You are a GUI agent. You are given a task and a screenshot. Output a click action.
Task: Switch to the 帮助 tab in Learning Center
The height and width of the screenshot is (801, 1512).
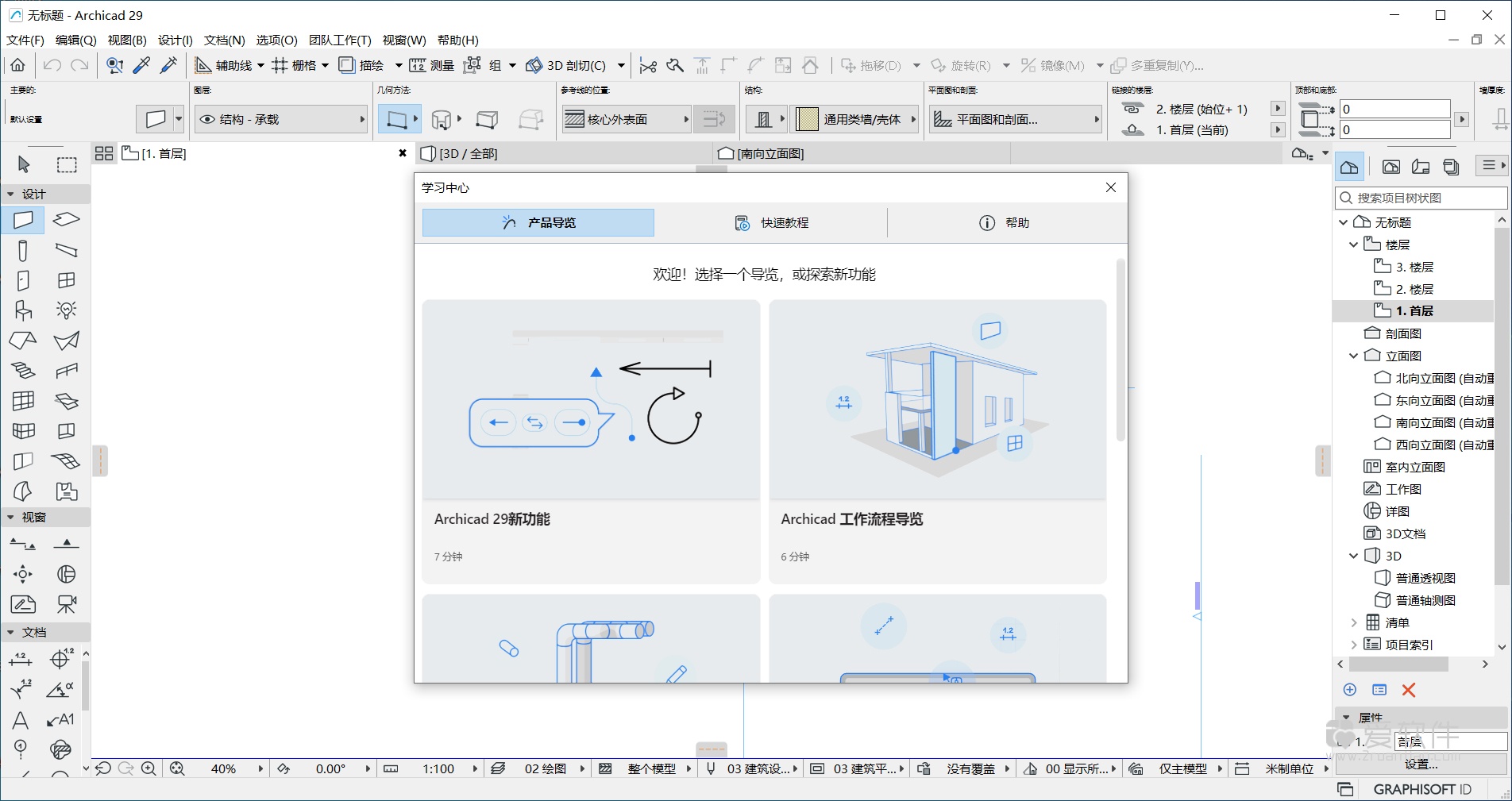[1004, 223]
